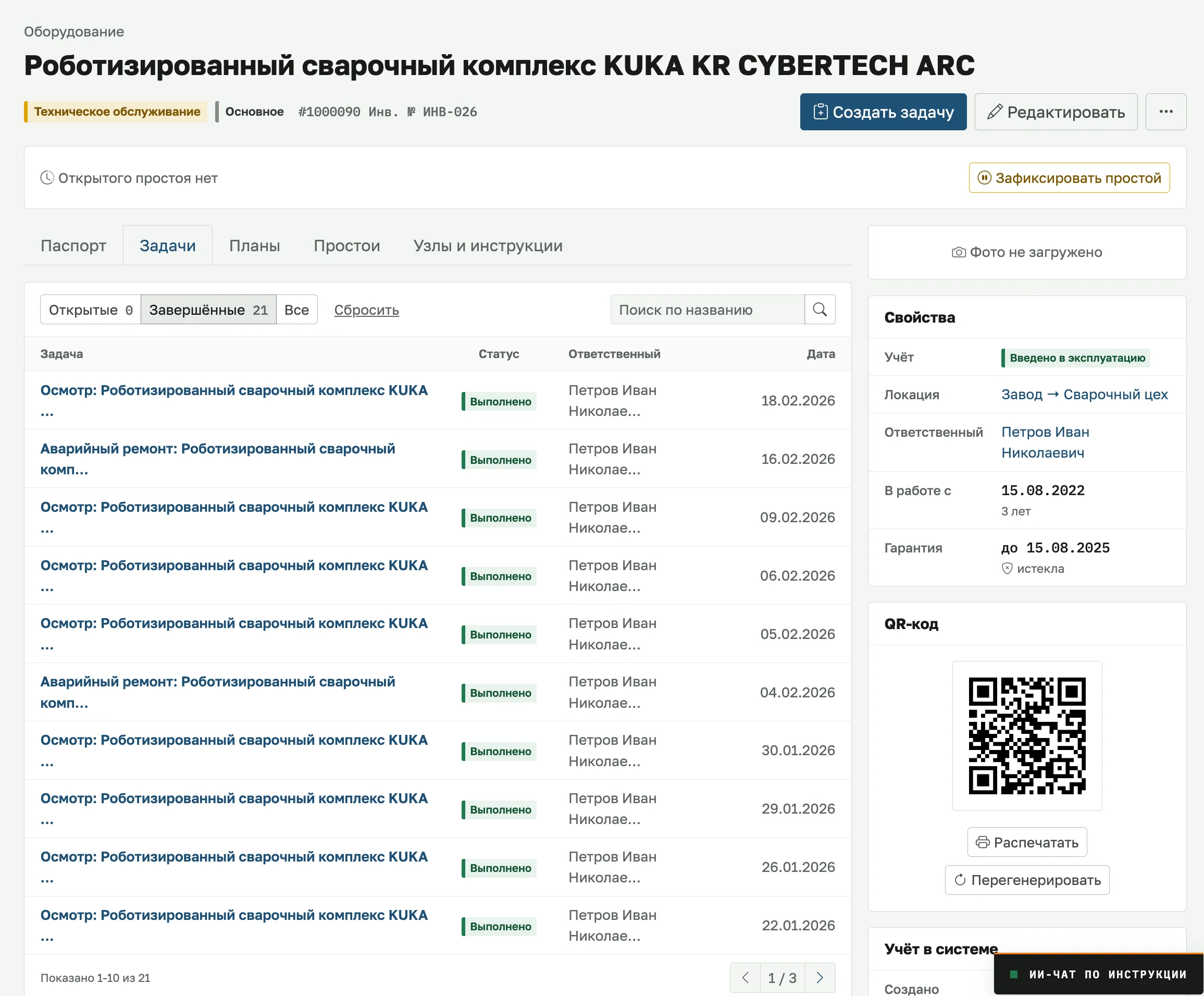Image resolution: width=1204 pixels, height=996 pixels.
Task: Open Аварийный ремонт task dated 04.02.2026
Action: (x=218, y=692)
